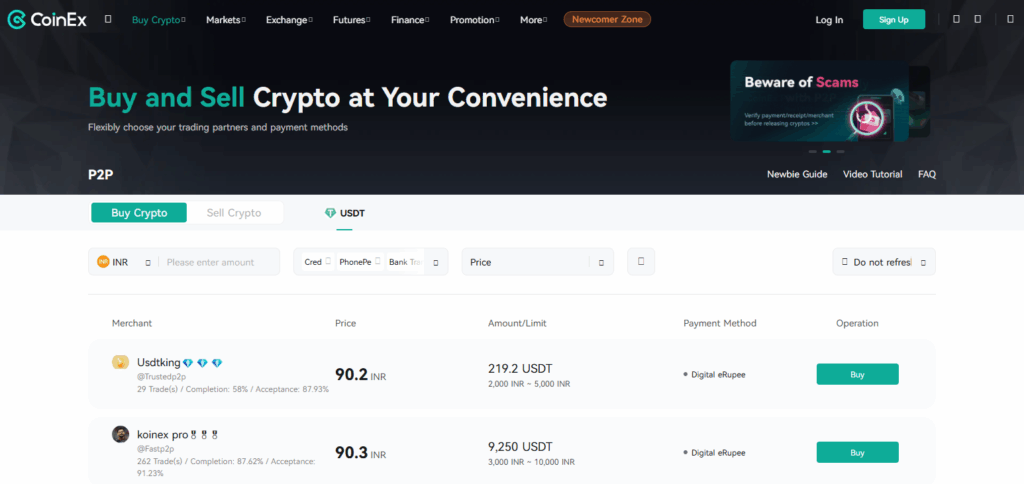The image size is (1024, 484).
Task: Expand the Finance menu
Action: coord(410,20)
